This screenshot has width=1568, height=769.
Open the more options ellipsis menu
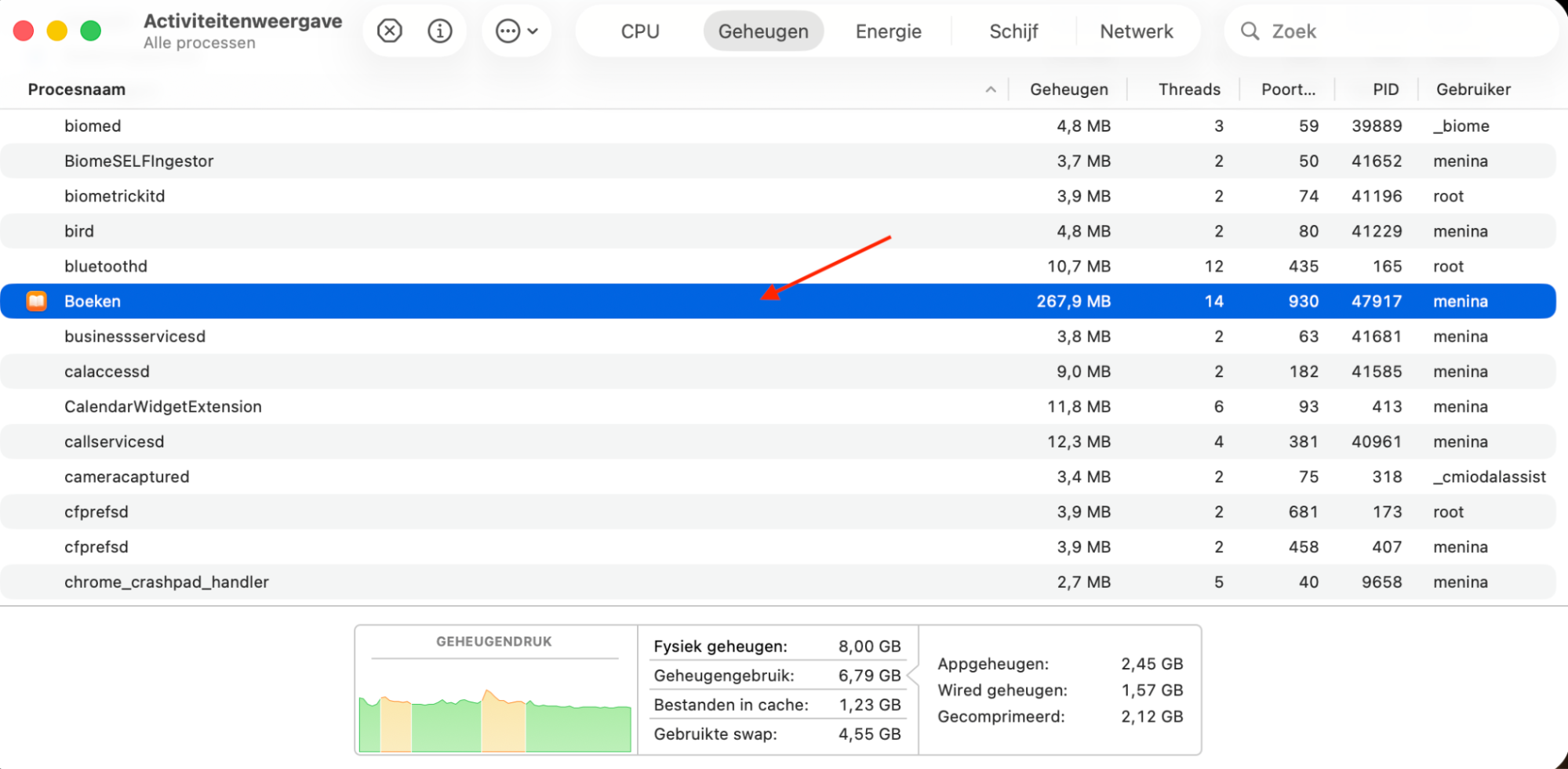(508, 31)
